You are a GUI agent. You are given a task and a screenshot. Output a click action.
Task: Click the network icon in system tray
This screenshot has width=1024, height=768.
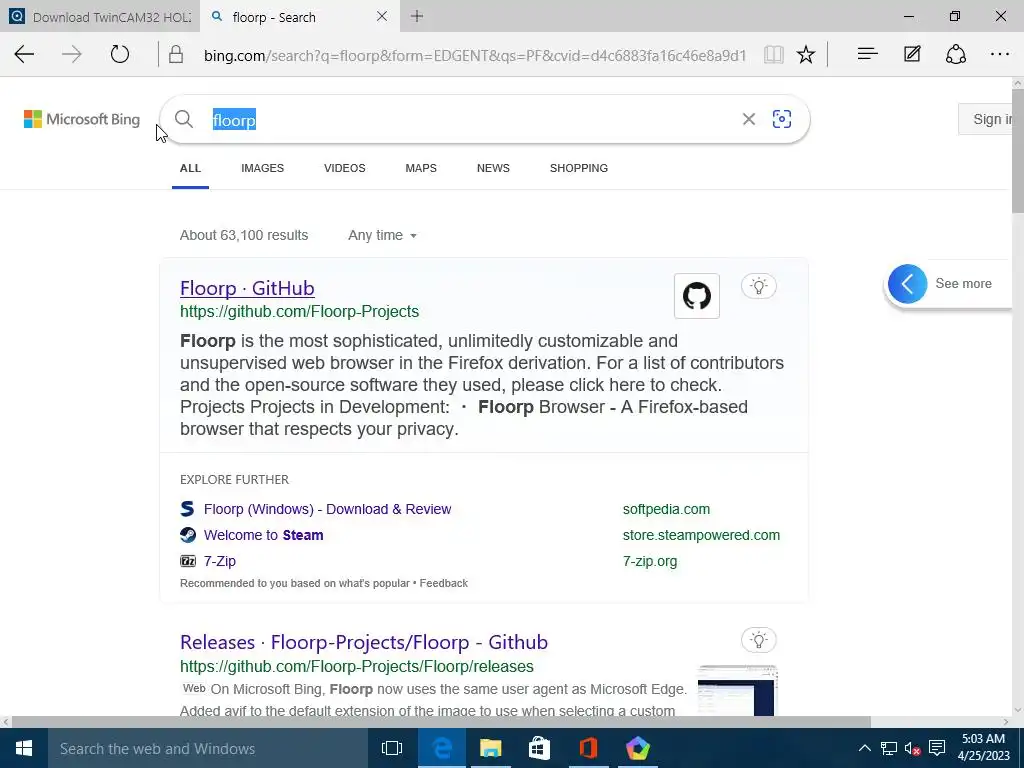[889, 748]
